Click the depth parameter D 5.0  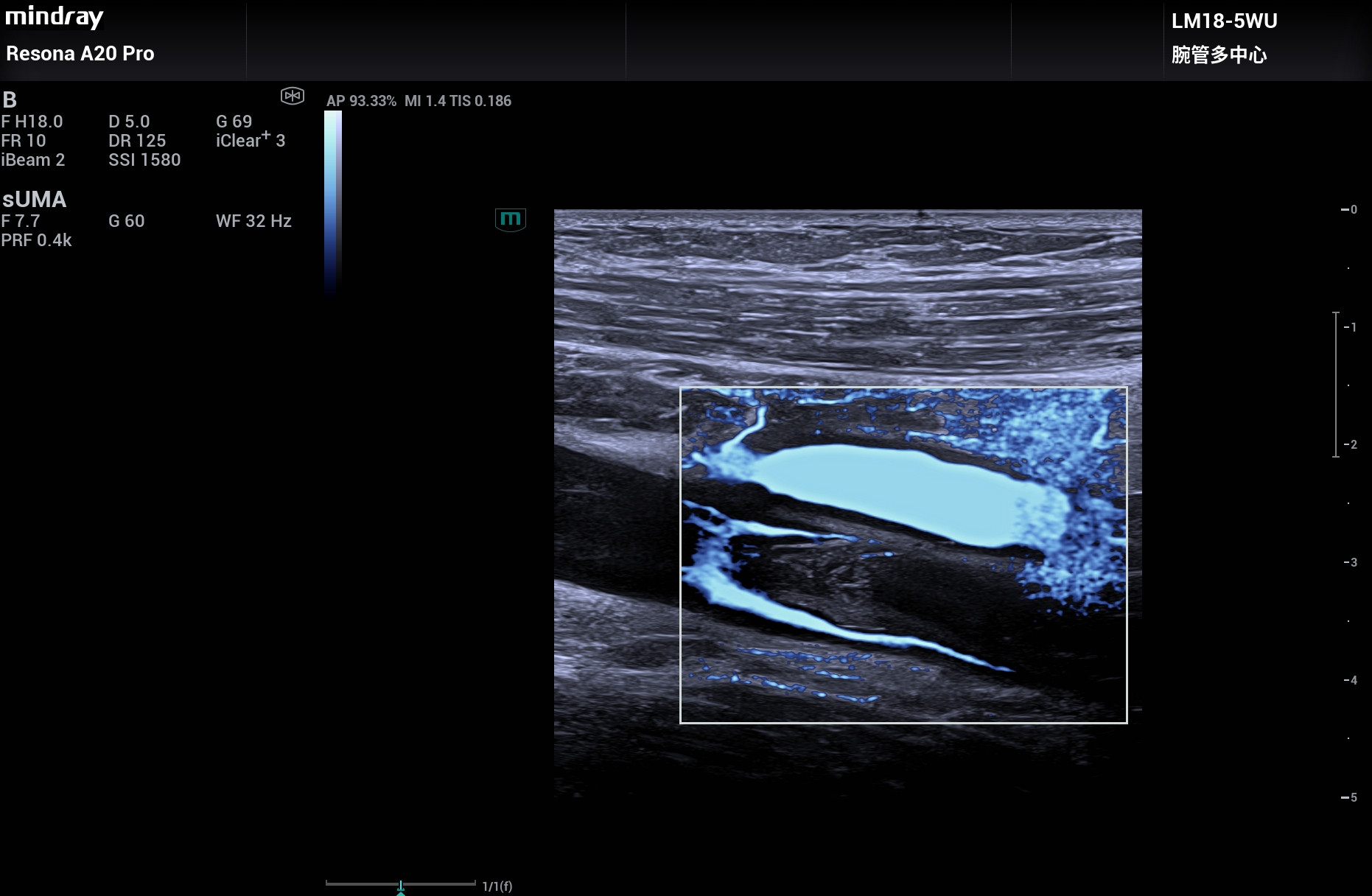[x=129, y=122]
